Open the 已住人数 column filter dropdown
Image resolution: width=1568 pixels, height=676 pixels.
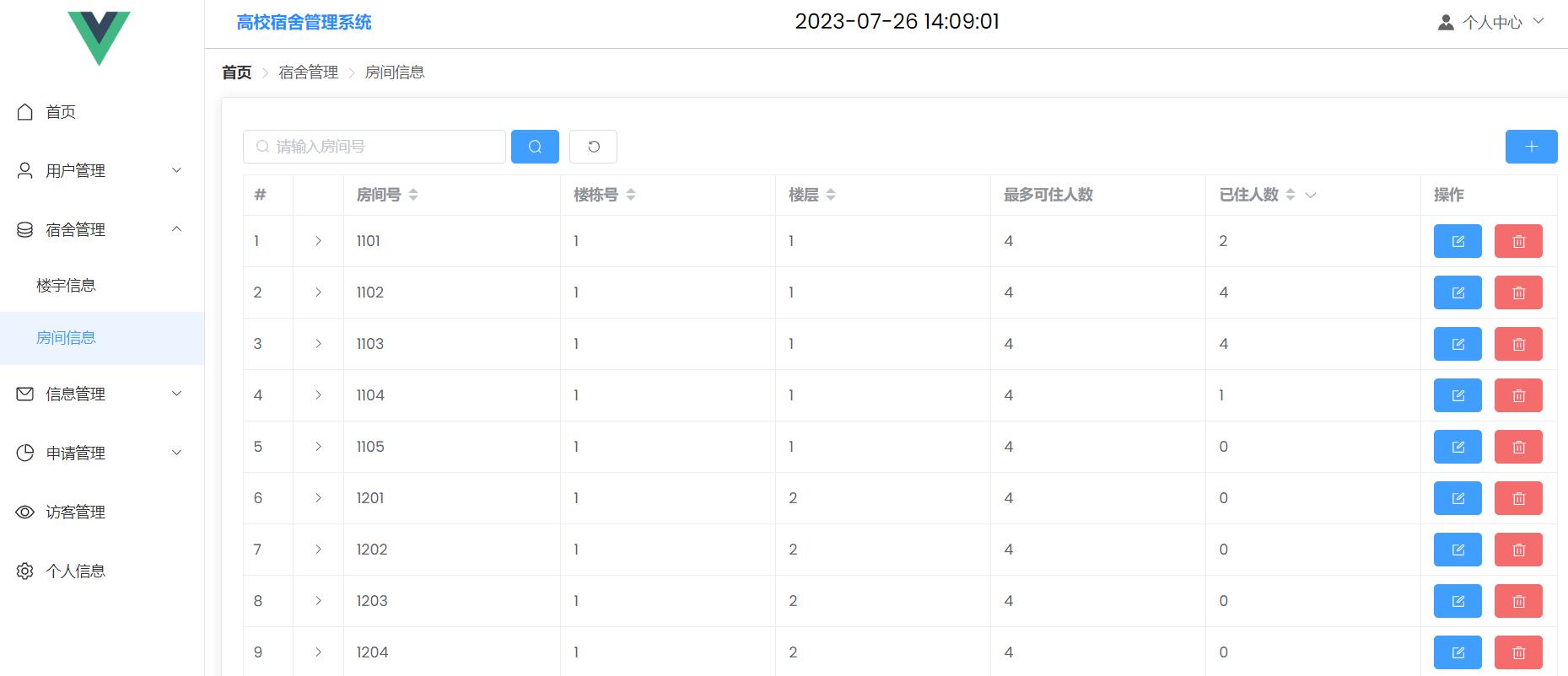(1311, 195)
